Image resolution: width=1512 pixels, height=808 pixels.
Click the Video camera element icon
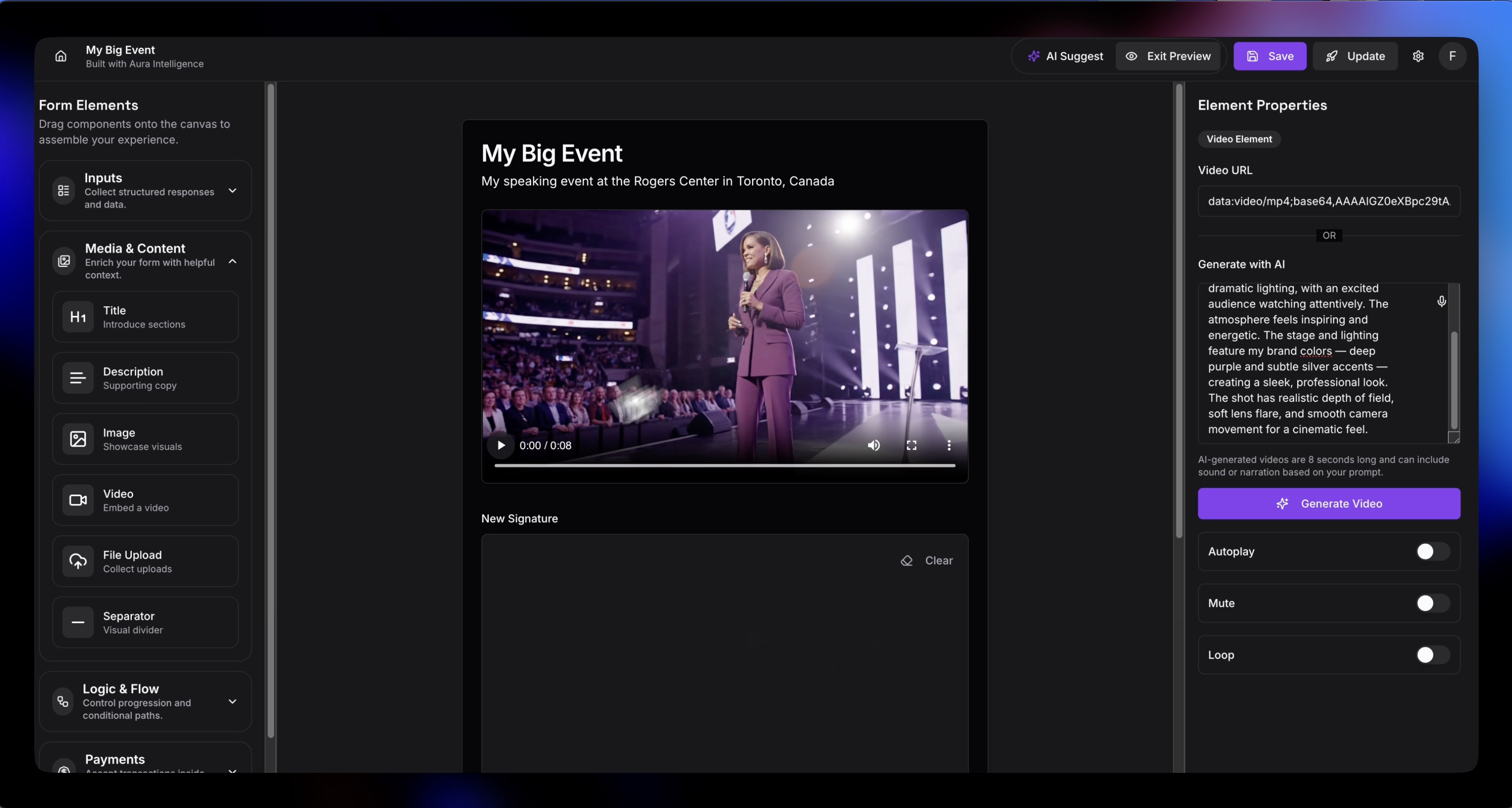(x=78, y=500)
